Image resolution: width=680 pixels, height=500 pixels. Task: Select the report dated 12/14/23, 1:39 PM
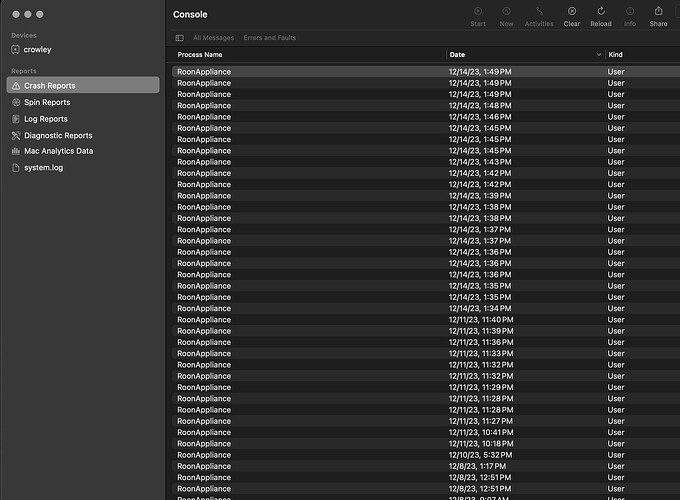pos(426,196)
